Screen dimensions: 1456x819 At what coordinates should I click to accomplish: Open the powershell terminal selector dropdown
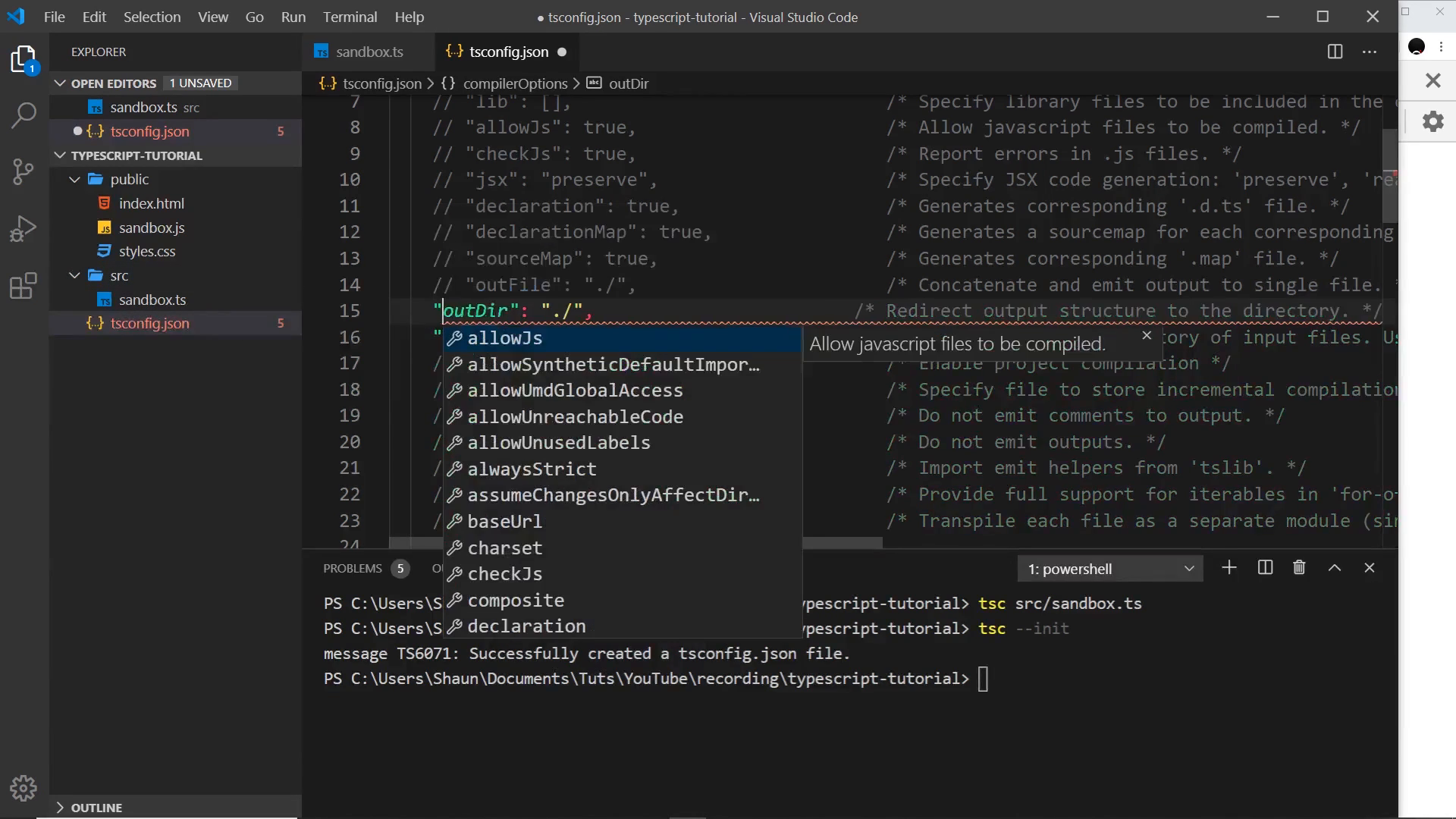1110,569
